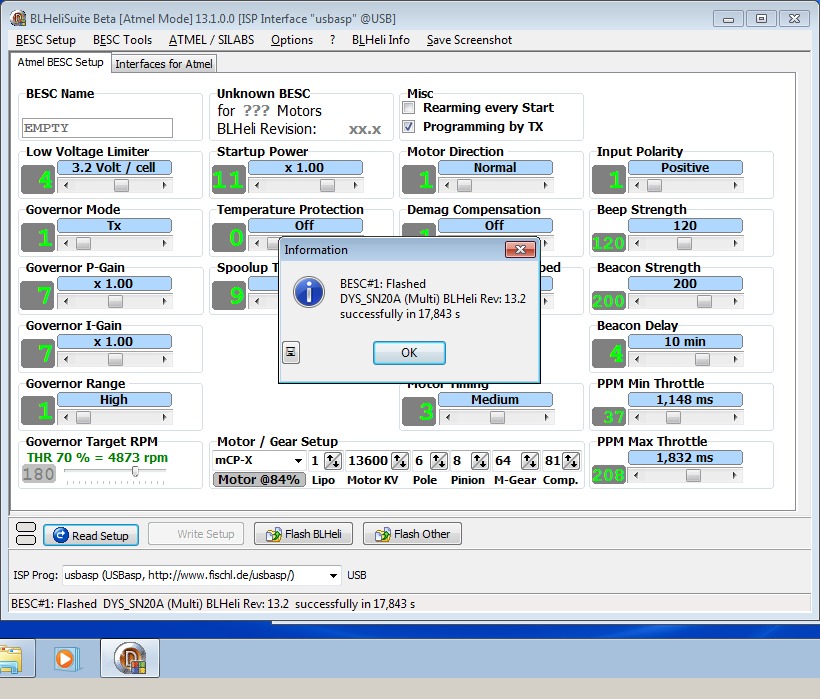This screenshot has height=699, width=820.
Task: Open the BESC Tools menu
Action: tap(122, 40)
